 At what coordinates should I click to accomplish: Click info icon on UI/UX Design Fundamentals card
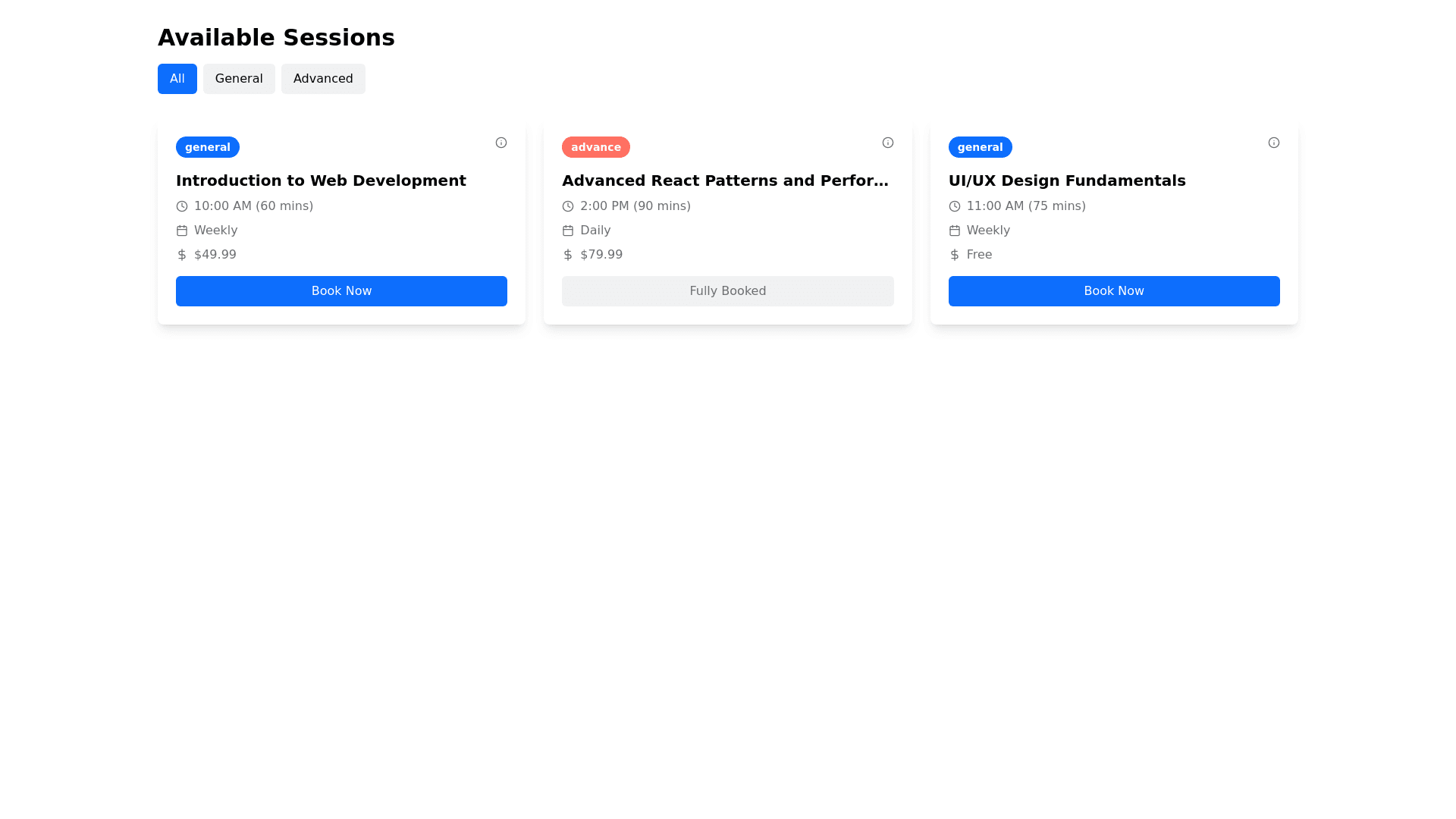(1273, 143)
